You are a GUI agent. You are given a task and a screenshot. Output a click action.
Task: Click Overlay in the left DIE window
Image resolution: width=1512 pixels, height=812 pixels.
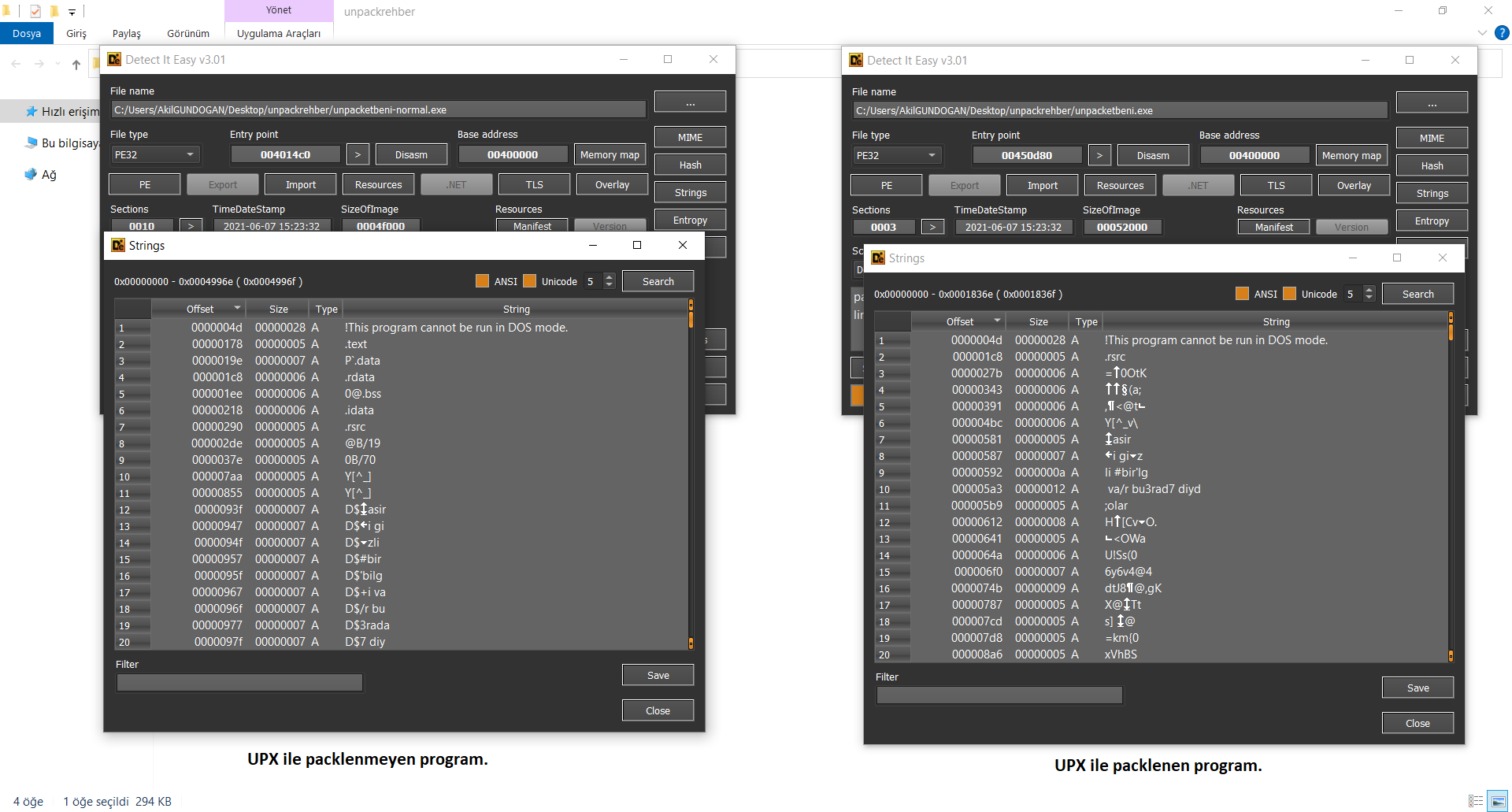click(x=612, y=184)
